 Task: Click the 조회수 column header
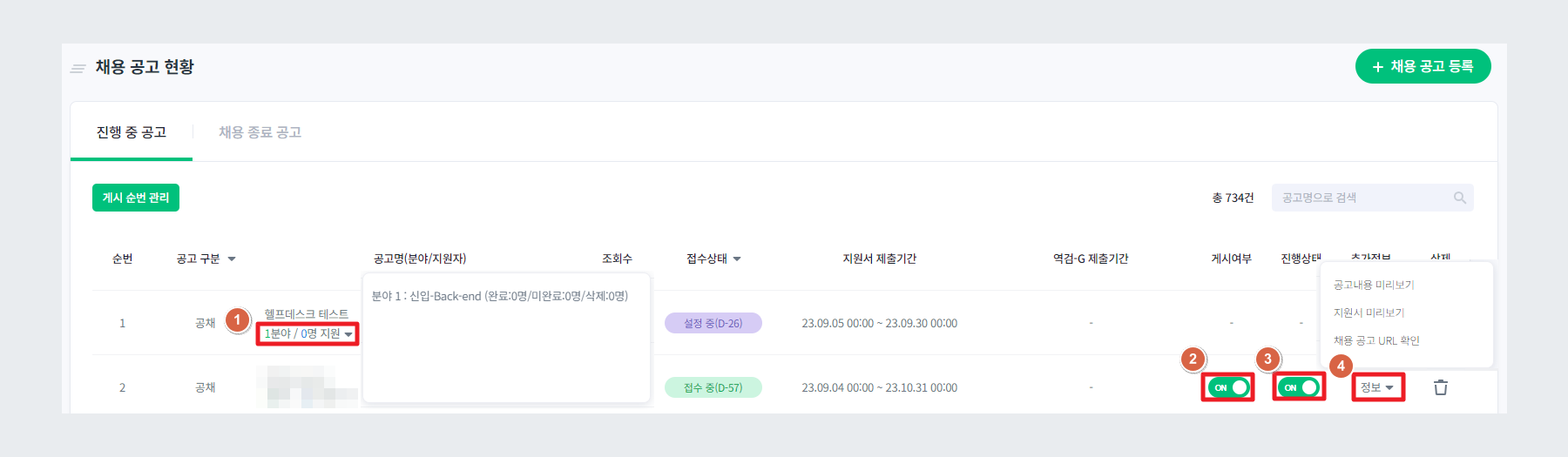(x=617, y=259)
